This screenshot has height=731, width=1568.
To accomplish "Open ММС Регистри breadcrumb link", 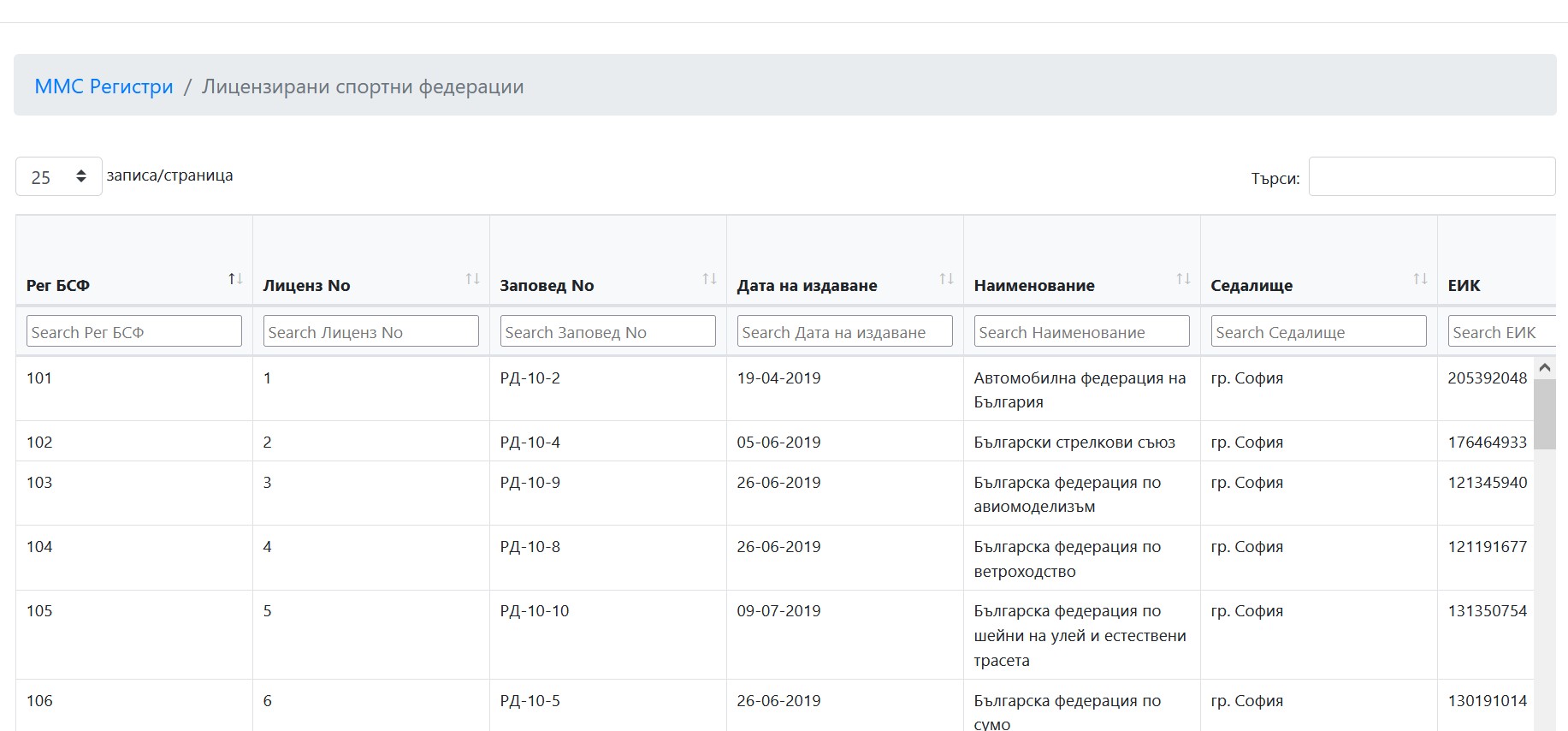I will [x=104, y=86].
